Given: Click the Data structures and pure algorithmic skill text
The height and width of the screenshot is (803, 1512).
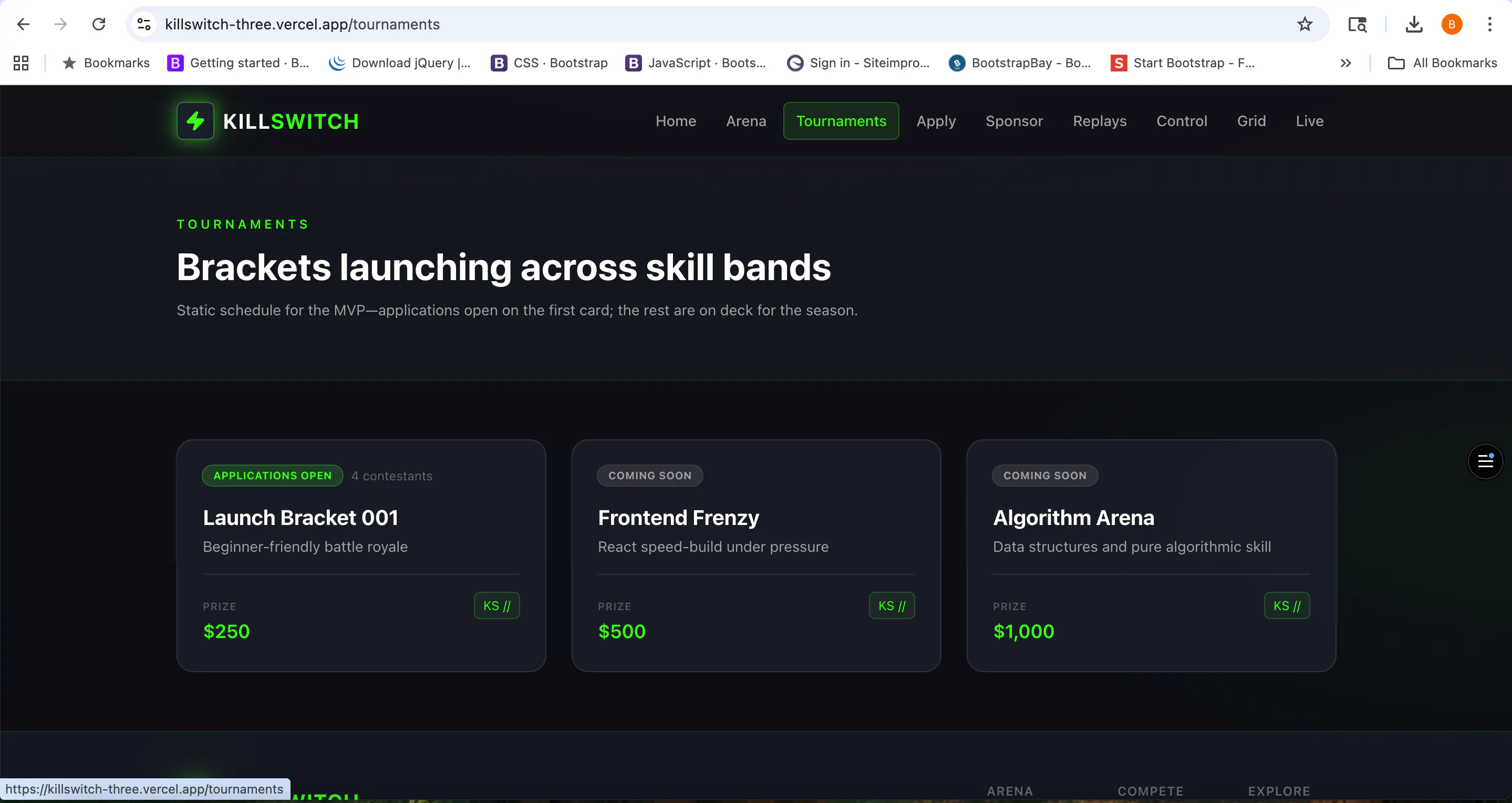Looking at the screenshot, I should tap(1132, 547).
